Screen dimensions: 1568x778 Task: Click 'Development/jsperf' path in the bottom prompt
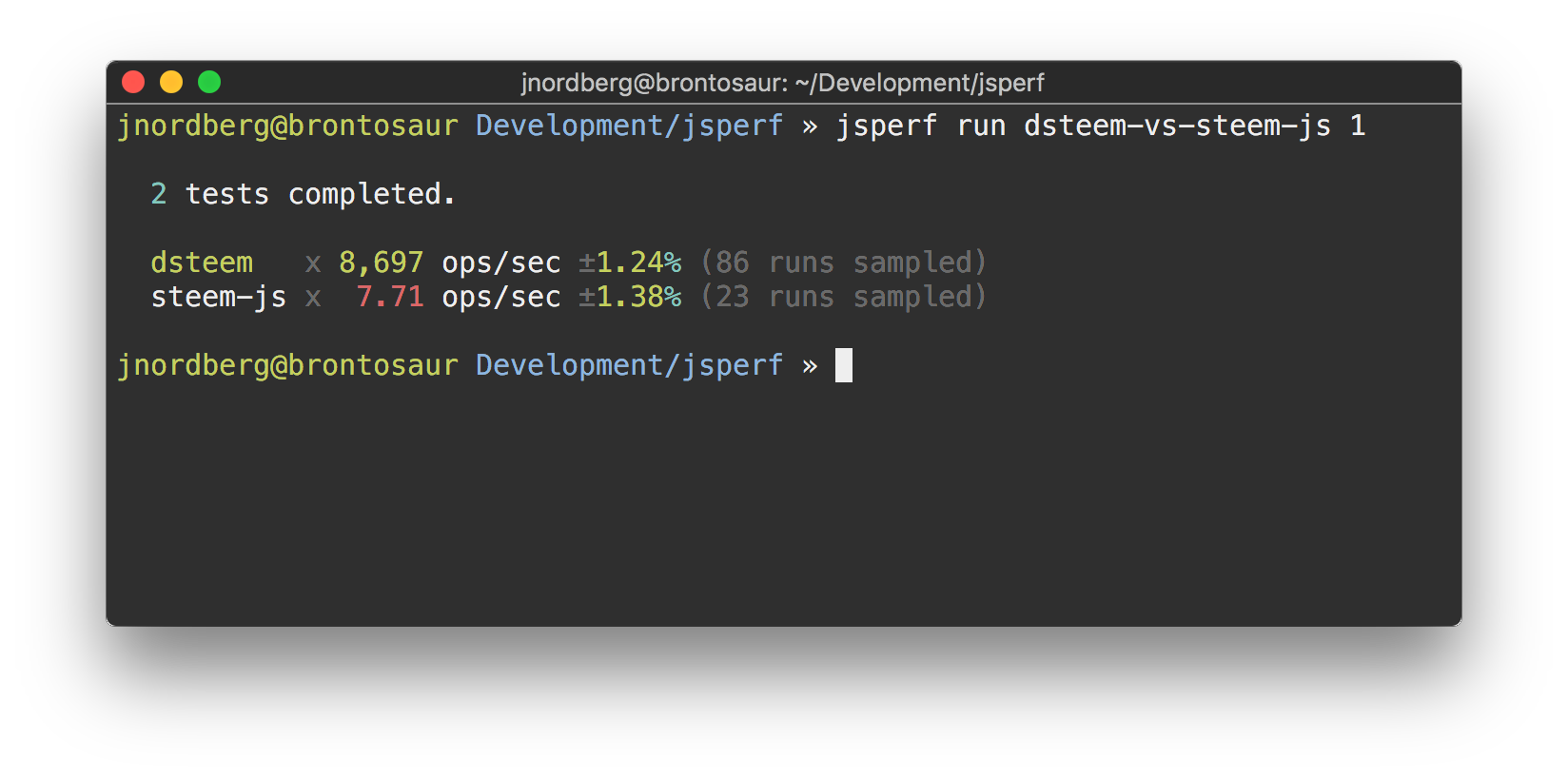click(x=629, y=365)
